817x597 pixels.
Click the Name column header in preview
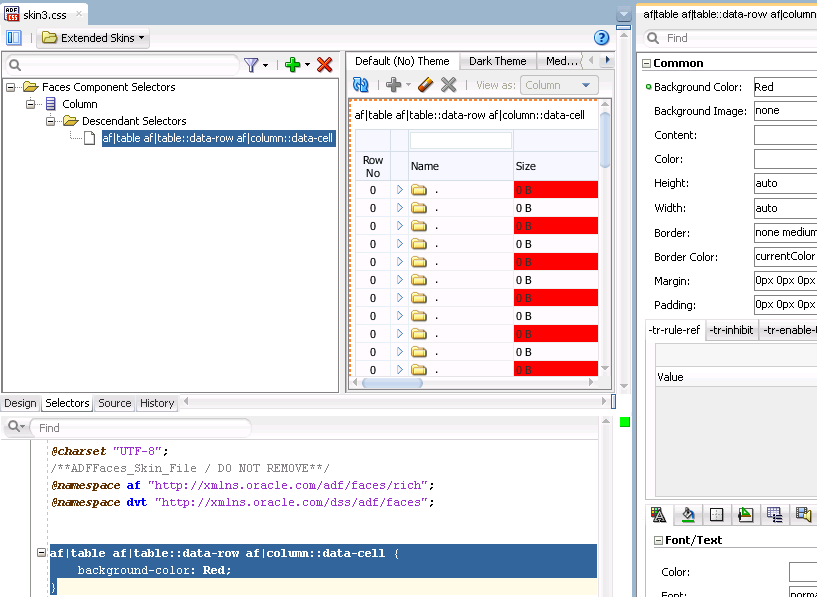tap(461, 166)
